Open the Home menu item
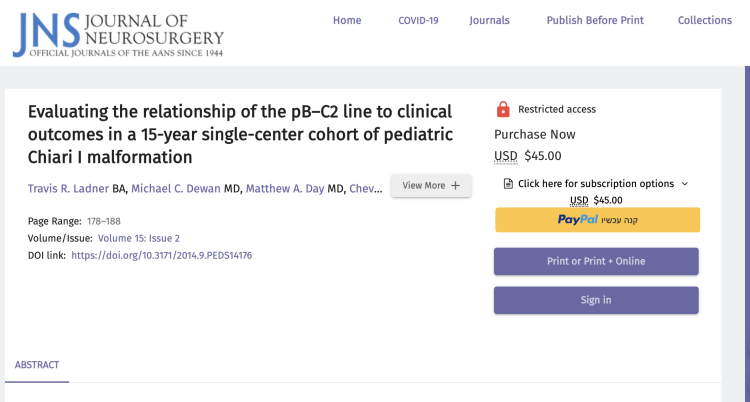The width and height of the screenshot is (750, 402). click(x=347, y=20)
